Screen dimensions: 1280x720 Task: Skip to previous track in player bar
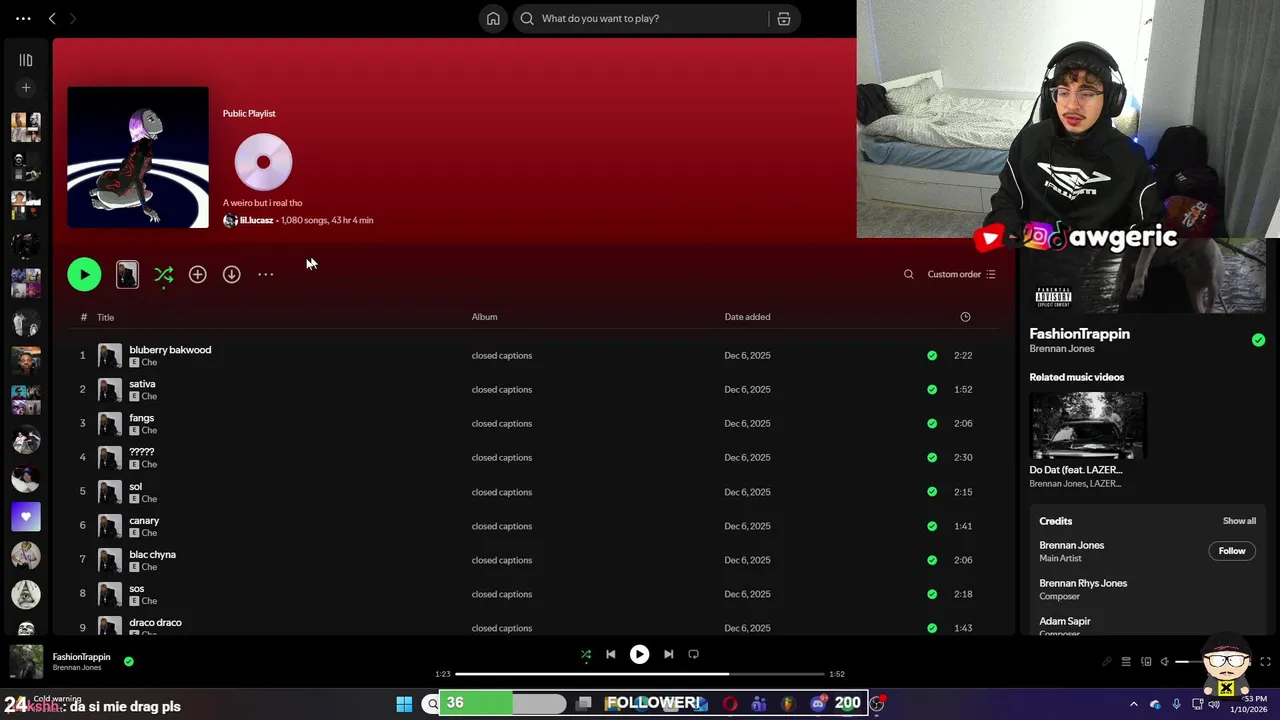(610, 654)
